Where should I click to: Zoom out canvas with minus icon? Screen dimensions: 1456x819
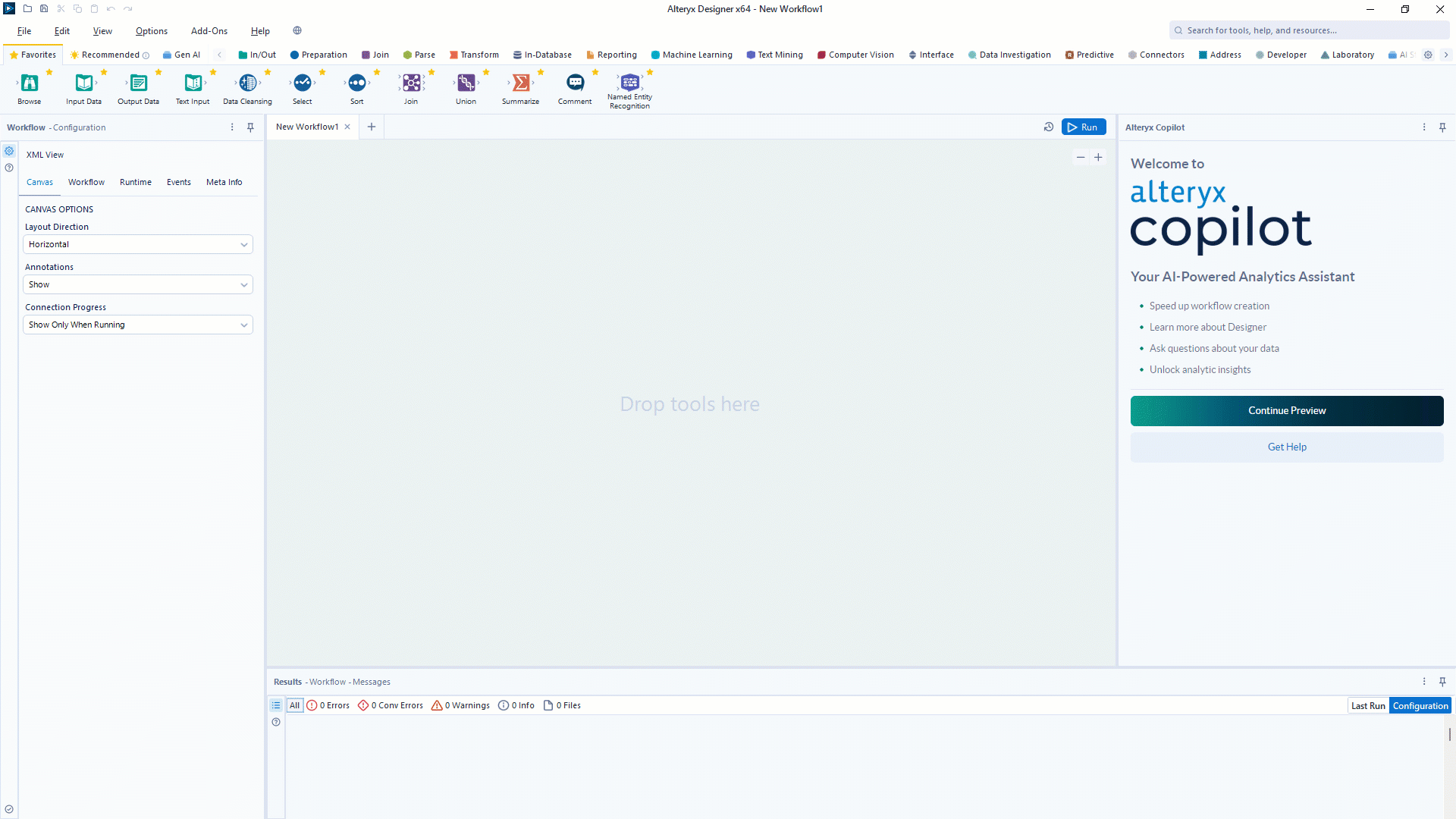pyautogui.click(x=1081, y=158)
